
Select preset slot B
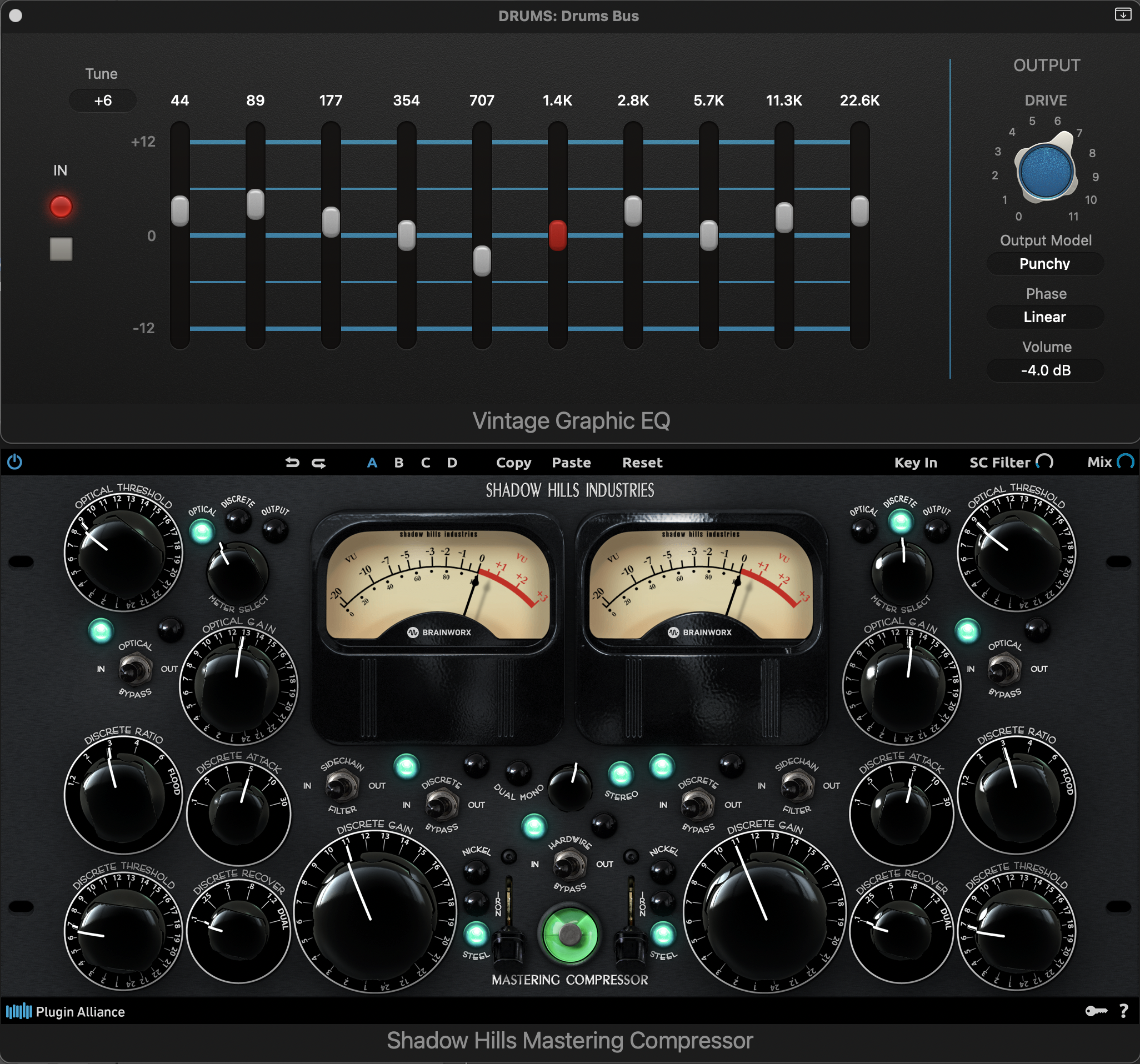coord(398,462)
